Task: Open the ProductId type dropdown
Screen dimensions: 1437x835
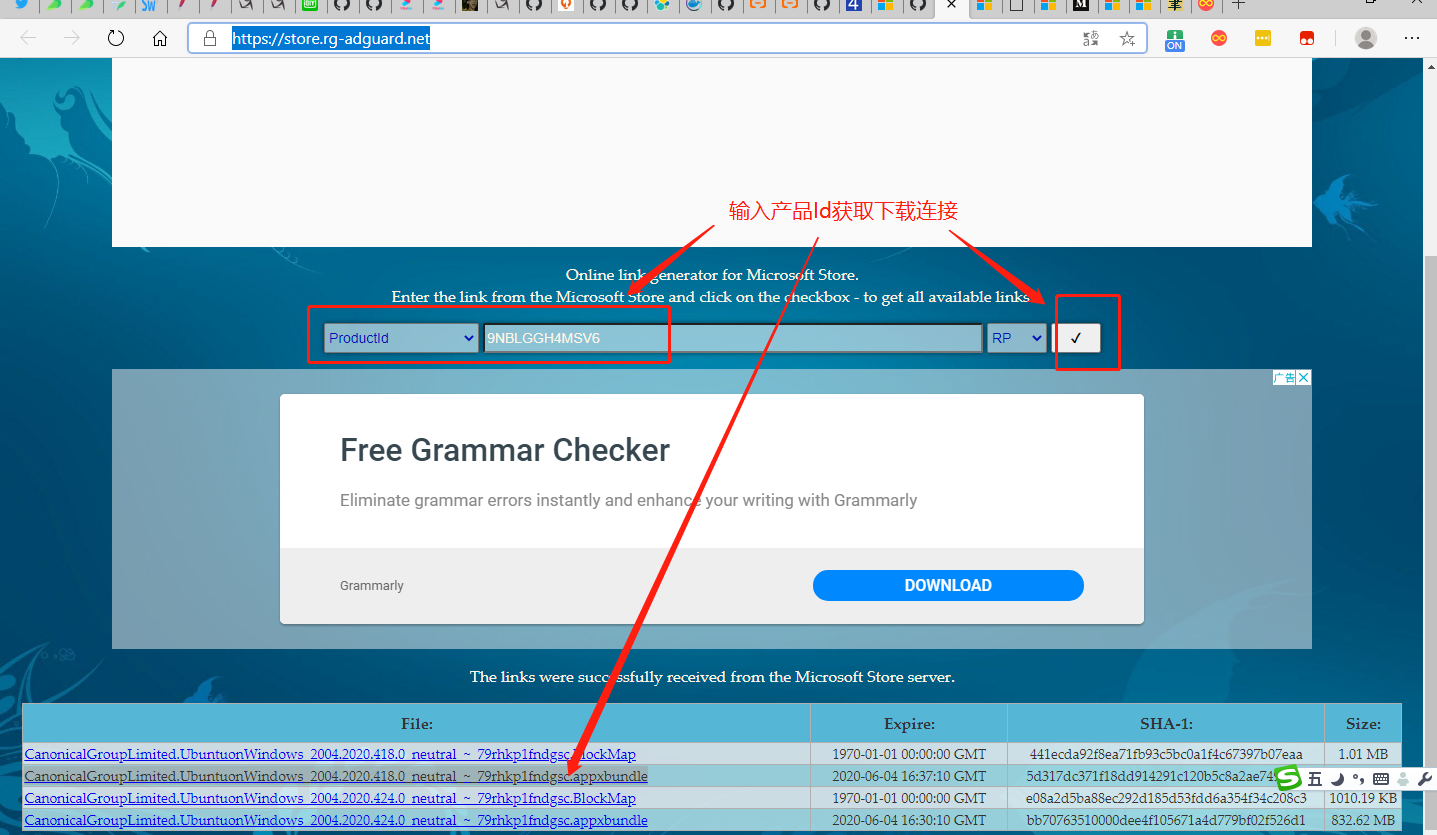Action: [x=401, y=338]
